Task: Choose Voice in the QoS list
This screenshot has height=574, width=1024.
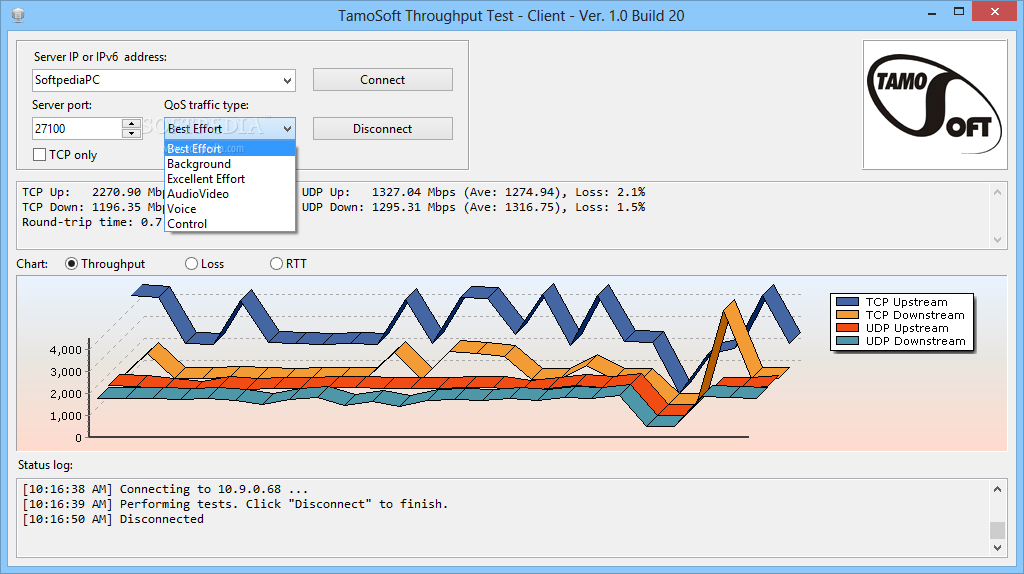Action: pyautogui.click(x=230, y=209)
